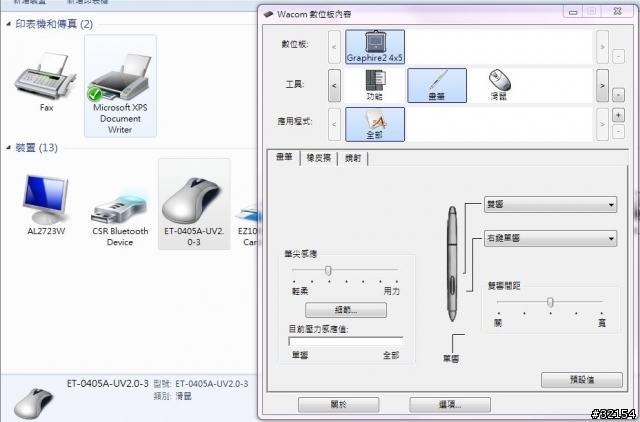The image size is (640, 422).
Task: Remove application with minus button
Action: [x=618, y=132]
